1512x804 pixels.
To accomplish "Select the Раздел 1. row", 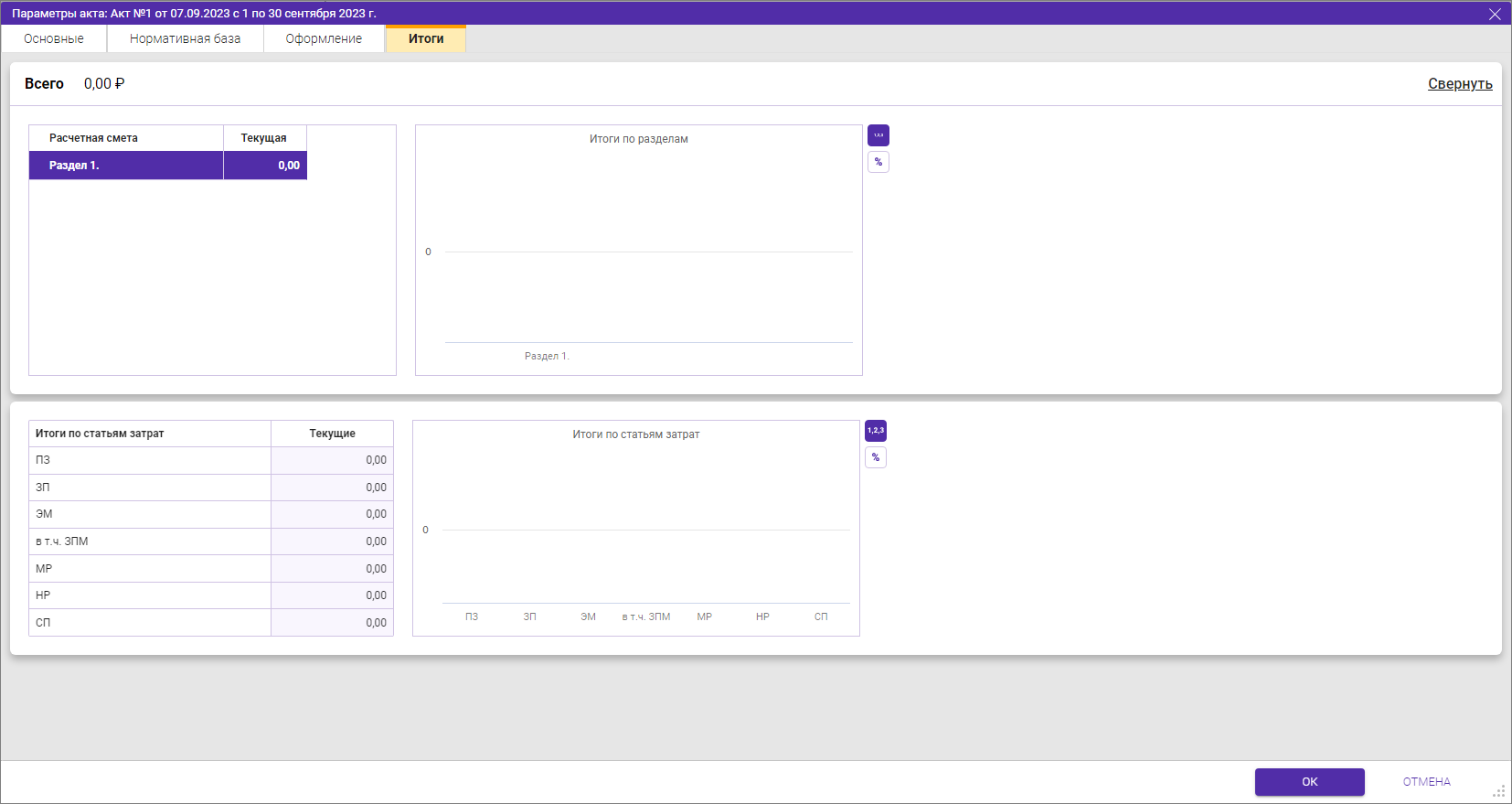I will [126, 166].
